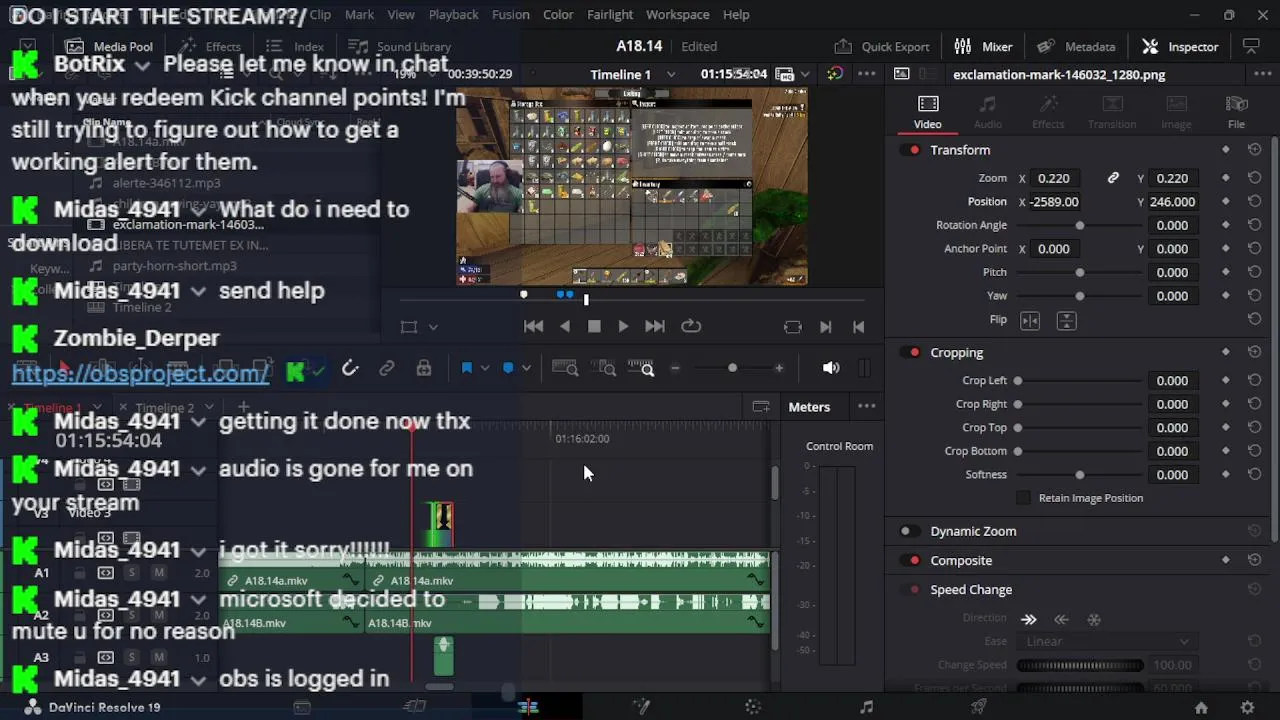
Task: Open the Fusion page icon
Action: 641,707
